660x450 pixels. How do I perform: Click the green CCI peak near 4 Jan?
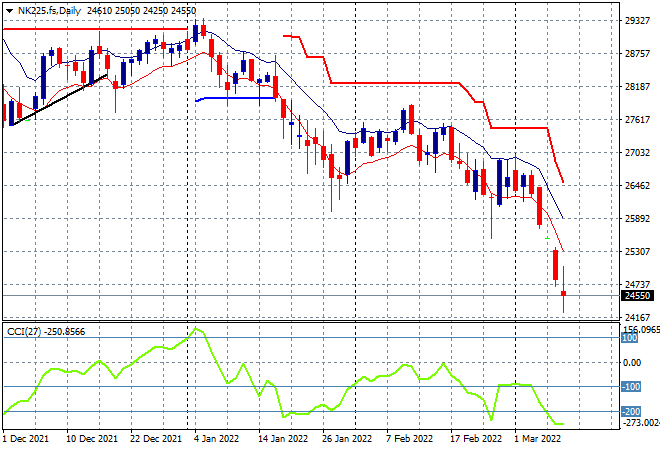click(x=195, y=328)
